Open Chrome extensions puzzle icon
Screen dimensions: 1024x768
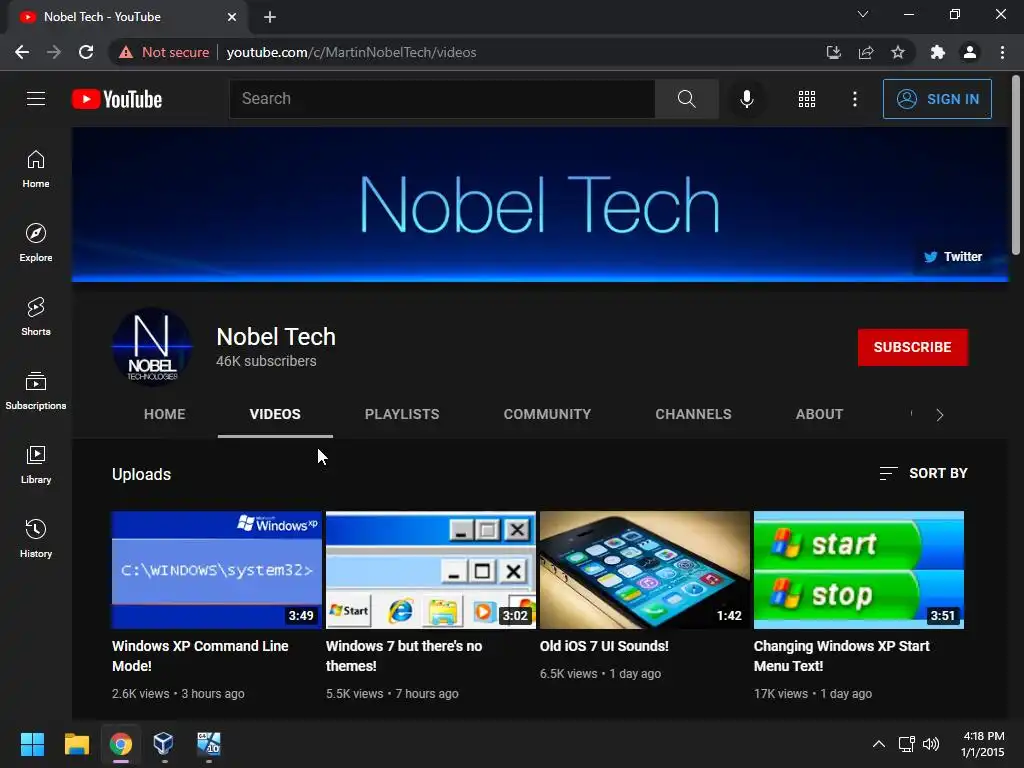coord(938,52)
